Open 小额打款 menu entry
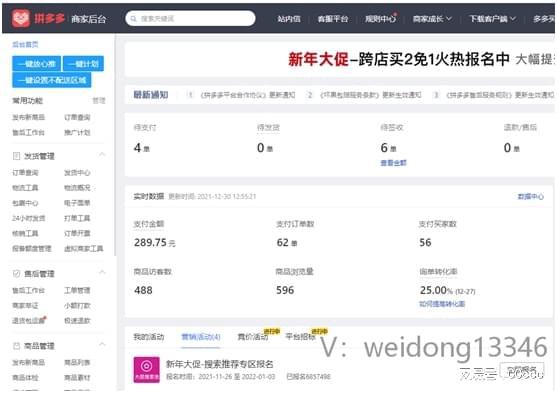Image resolution: width=557 pixels, height=393 pixels. point(77,306)
